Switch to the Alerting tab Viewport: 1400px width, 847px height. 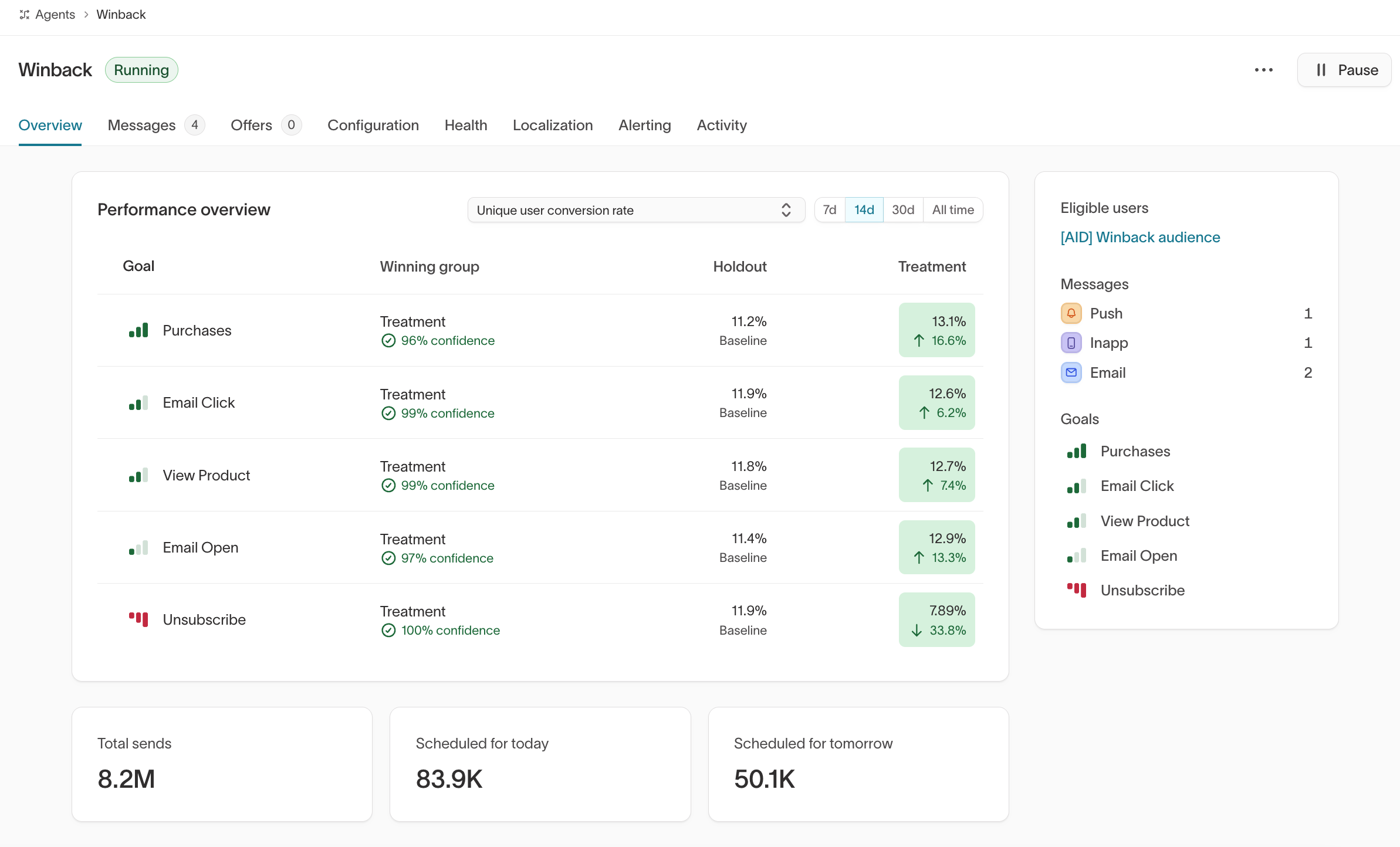(645, 125)
